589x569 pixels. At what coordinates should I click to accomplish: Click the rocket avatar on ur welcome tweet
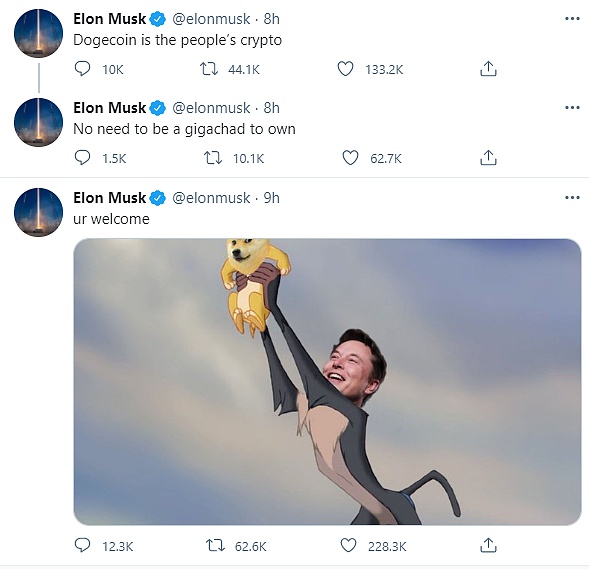[x=38, y=212]
